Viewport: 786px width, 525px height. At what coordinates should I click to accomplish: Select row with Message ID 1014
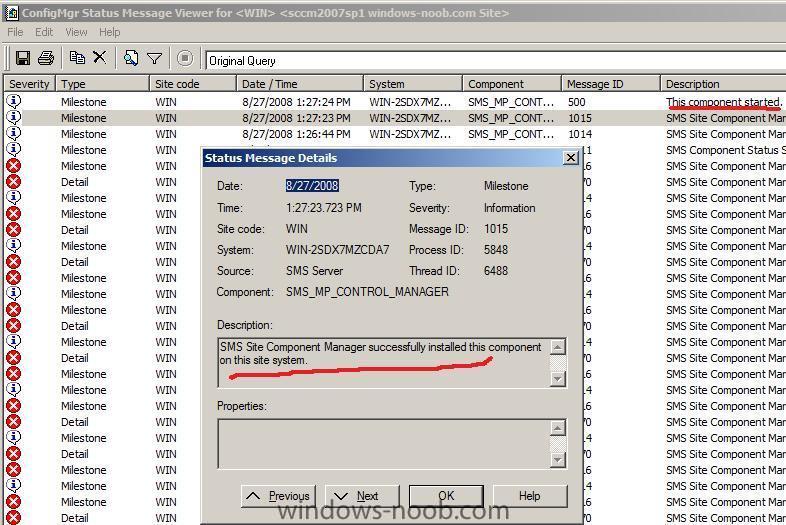(x=395, y=134)
